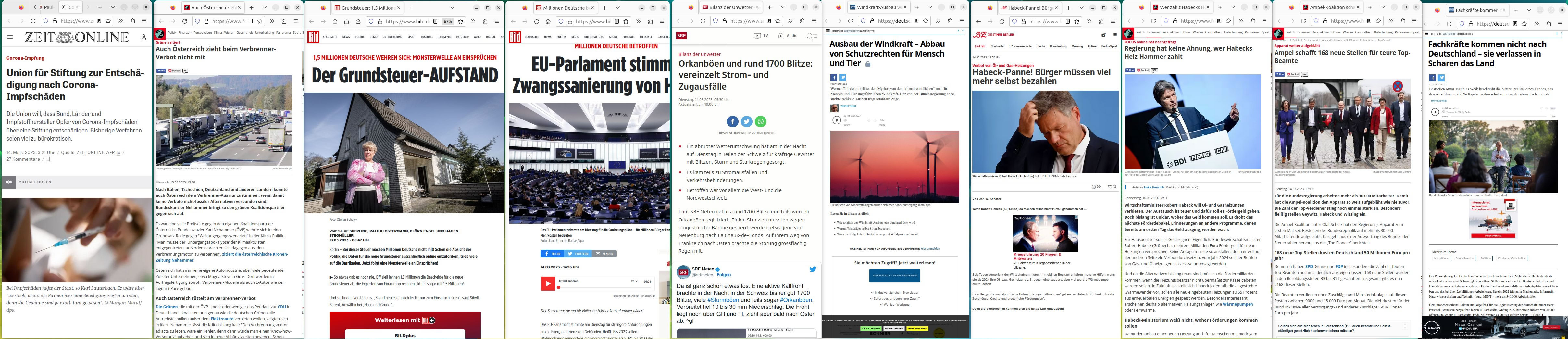Viewport: 1568px width, 339px height.
Task: Click Twitter share icon in Fachkräfte article
Action: tap(1441, 78)
